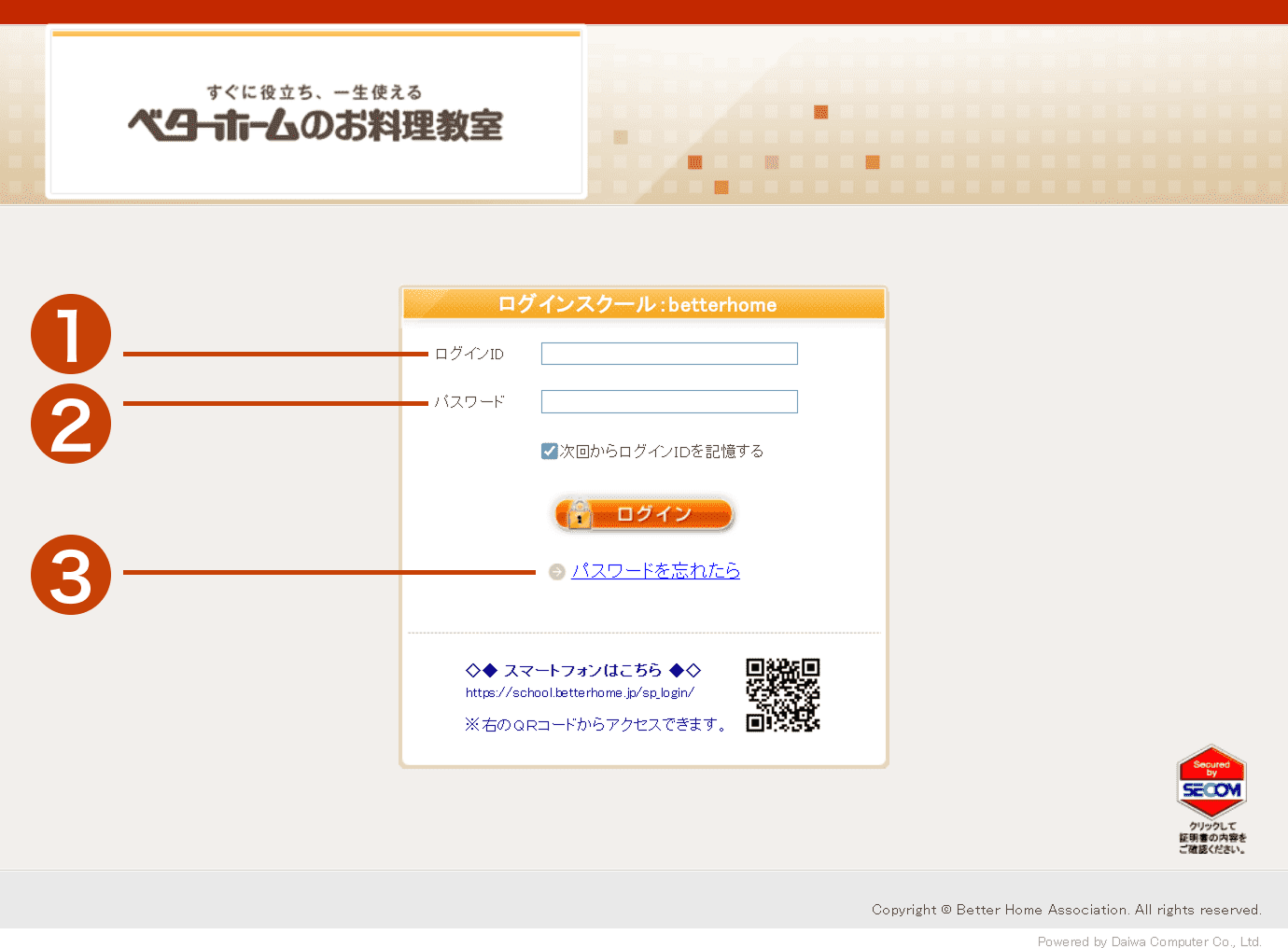Uncheck the remember login ID checkbox
This screenshot has width=1288, height=948.
pyautogui.click(x=550, y=452)
